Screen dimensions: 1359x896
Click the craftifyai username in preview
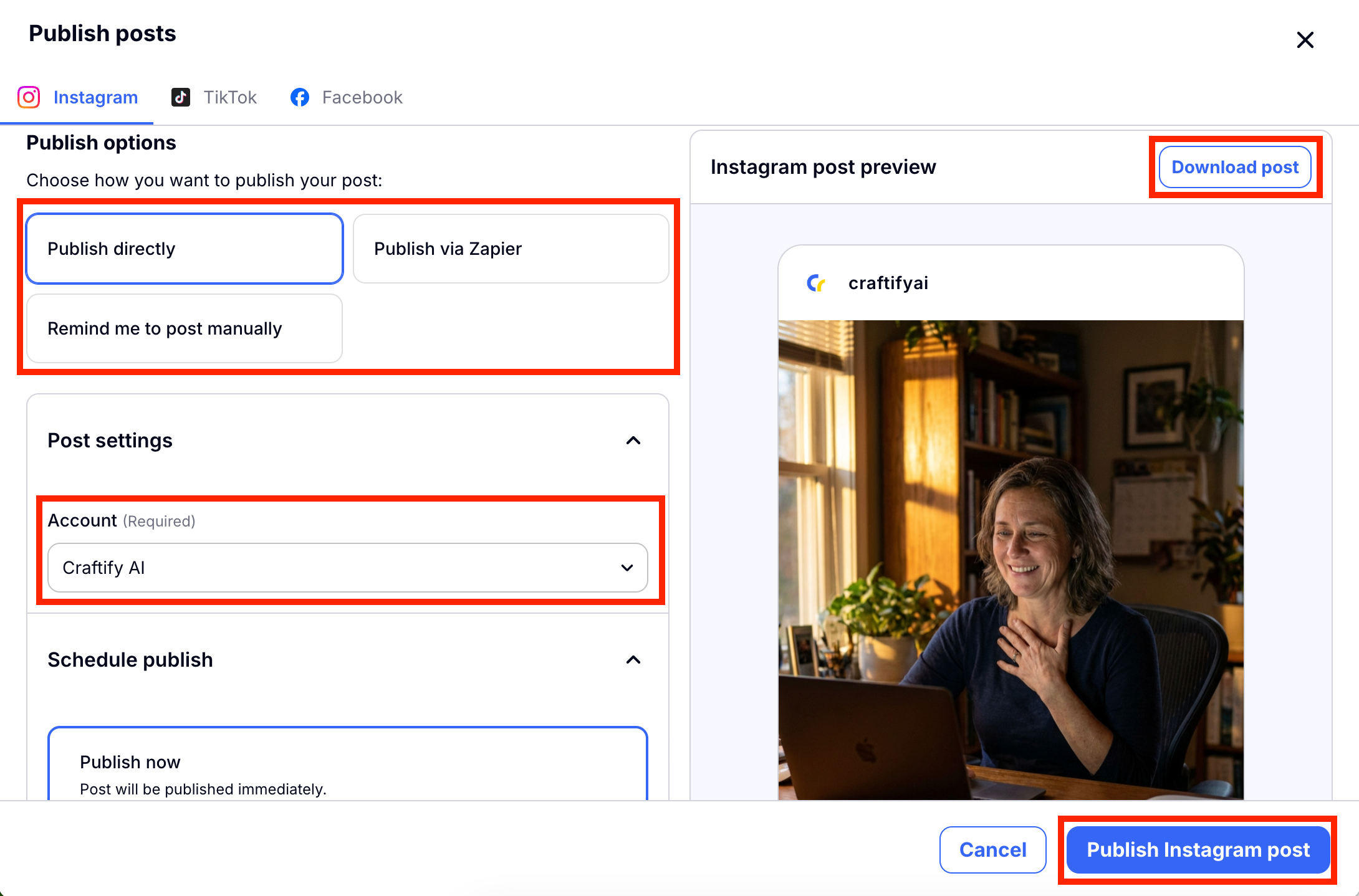(888, 283)
